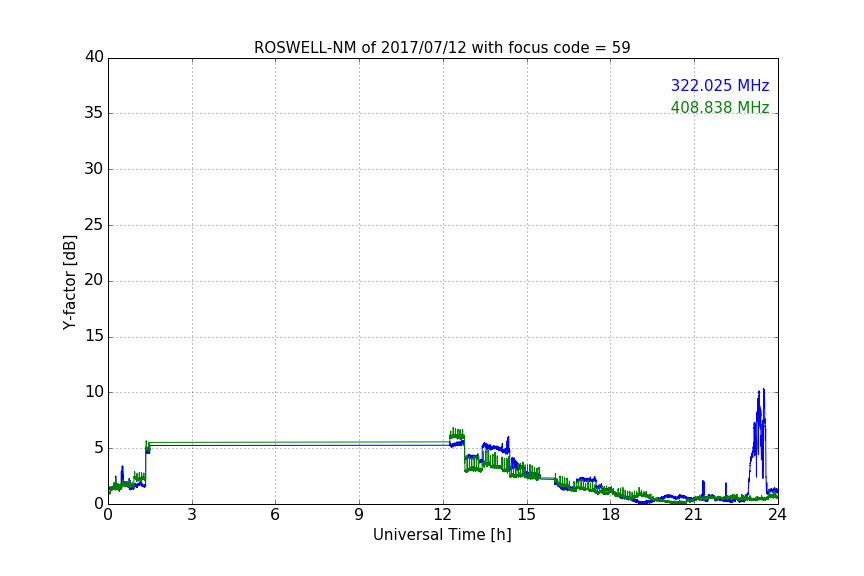Click the plot title mentioning ROSWELL-NM

pos(442,47)
